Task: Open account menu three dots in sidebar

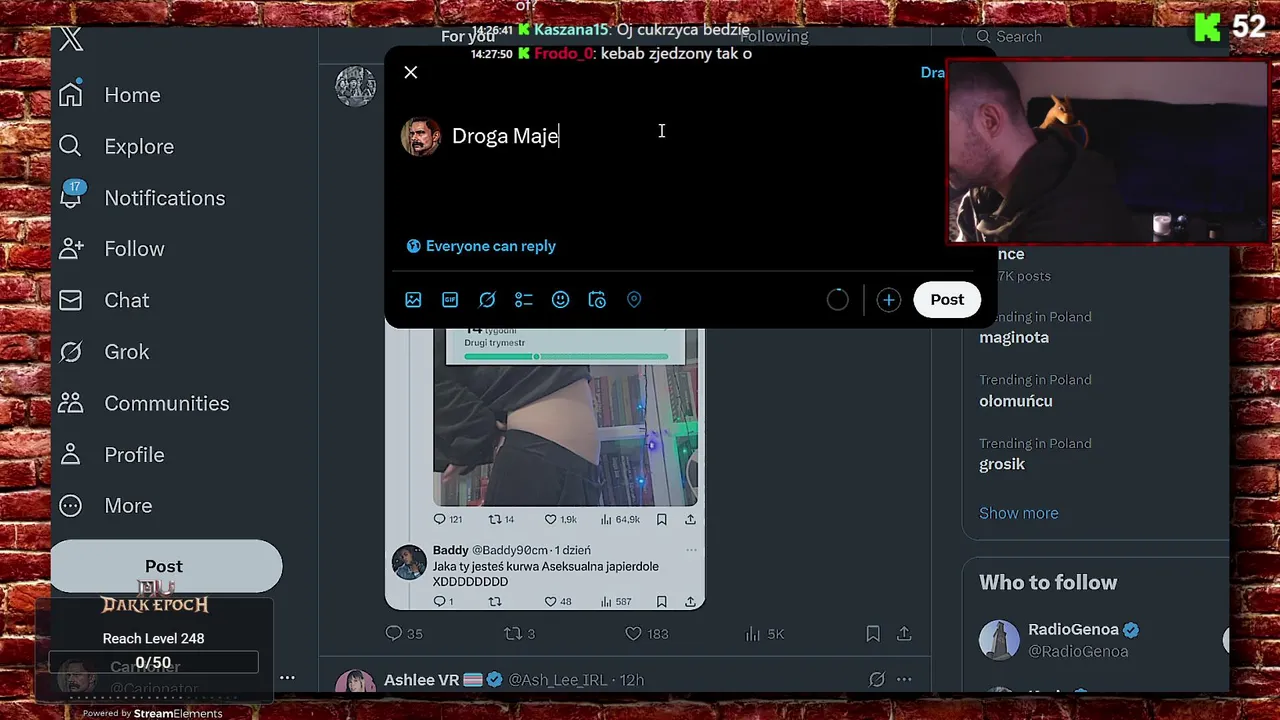Action: pyautogui.click(x=287, y=677)
